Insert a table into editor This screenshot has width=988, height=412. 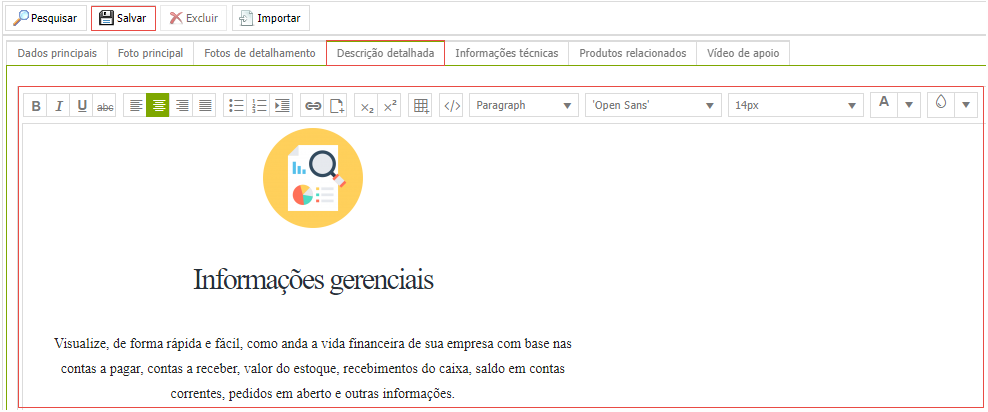point(421,106)
